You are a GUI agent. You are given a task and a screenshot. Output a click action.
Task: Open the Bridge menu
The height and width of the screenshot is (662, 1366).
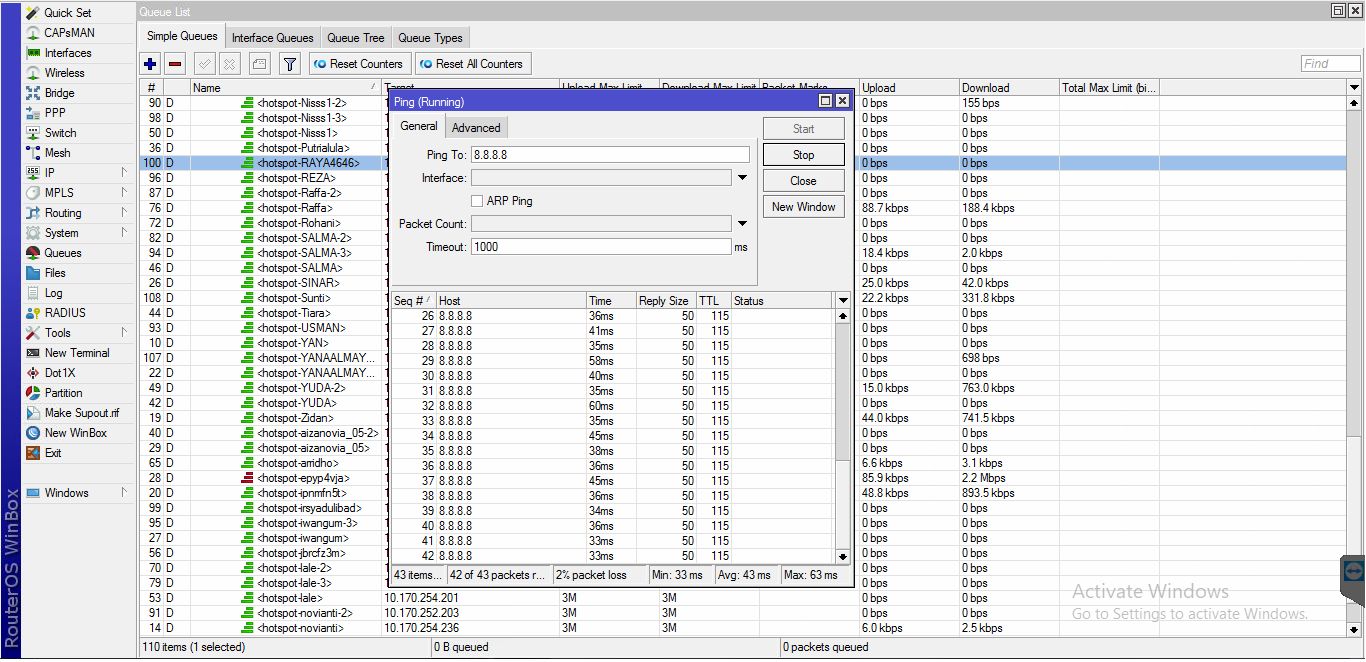coord(59,93)
